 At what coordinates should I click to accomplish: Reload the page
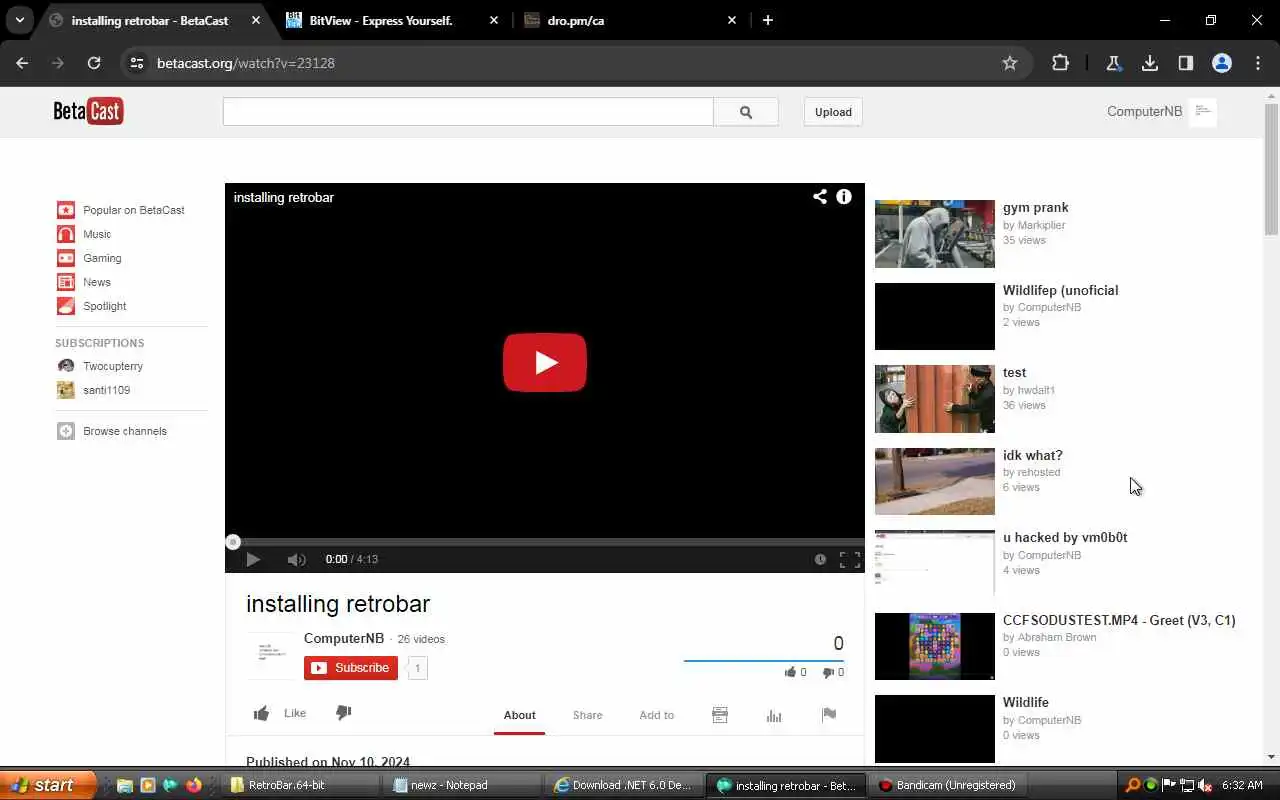(94, 63)
